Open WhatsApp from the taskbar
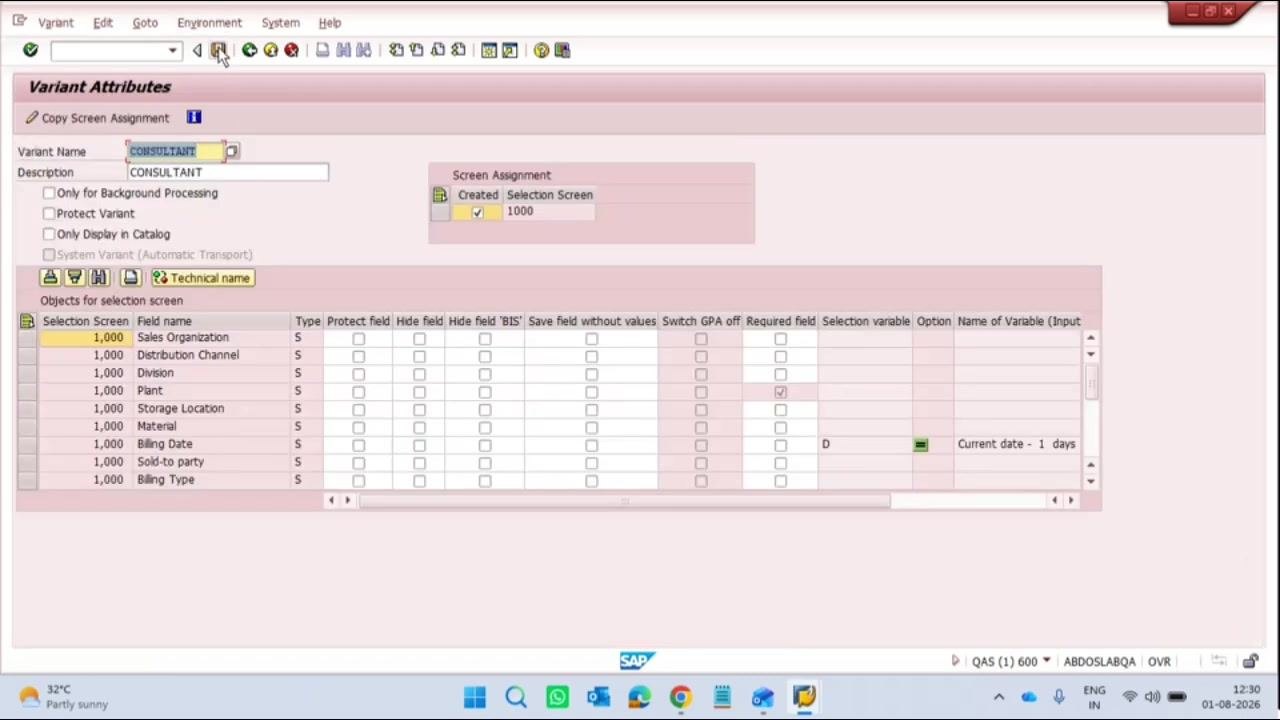1280x720 pixels. click(x=557, y=697)
